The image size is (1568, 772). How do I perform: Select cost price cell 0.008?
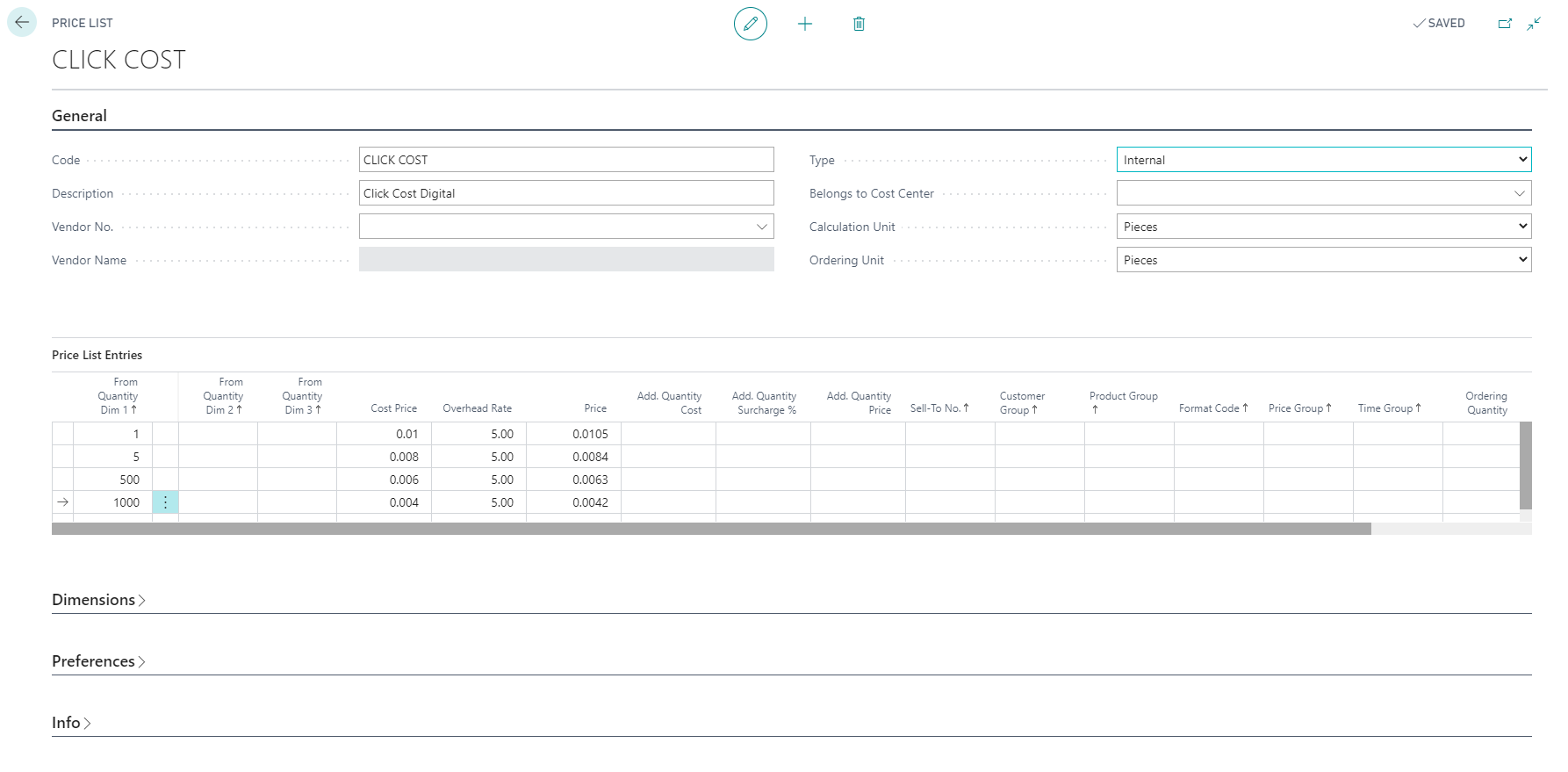point(384,457)
